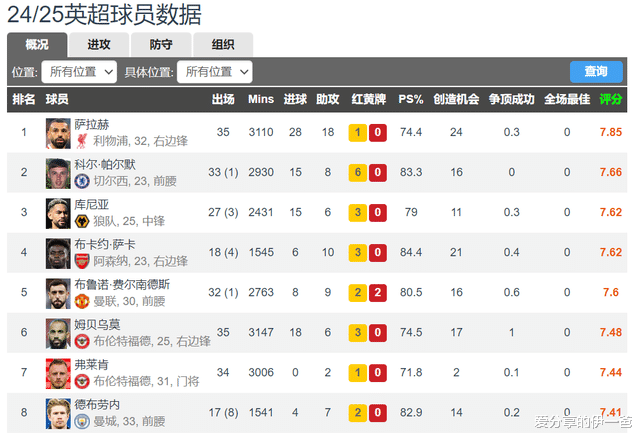Click the Arsenal club crest icon
The image size is (640, 438).
click(82, 261)
